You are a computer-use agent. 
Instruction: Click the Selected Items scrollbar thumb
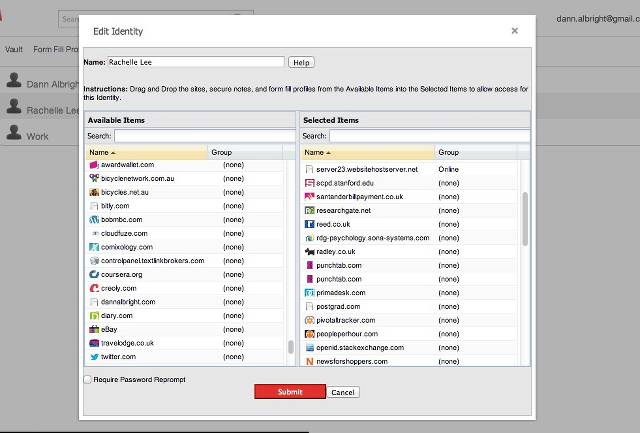click(525, 219)
